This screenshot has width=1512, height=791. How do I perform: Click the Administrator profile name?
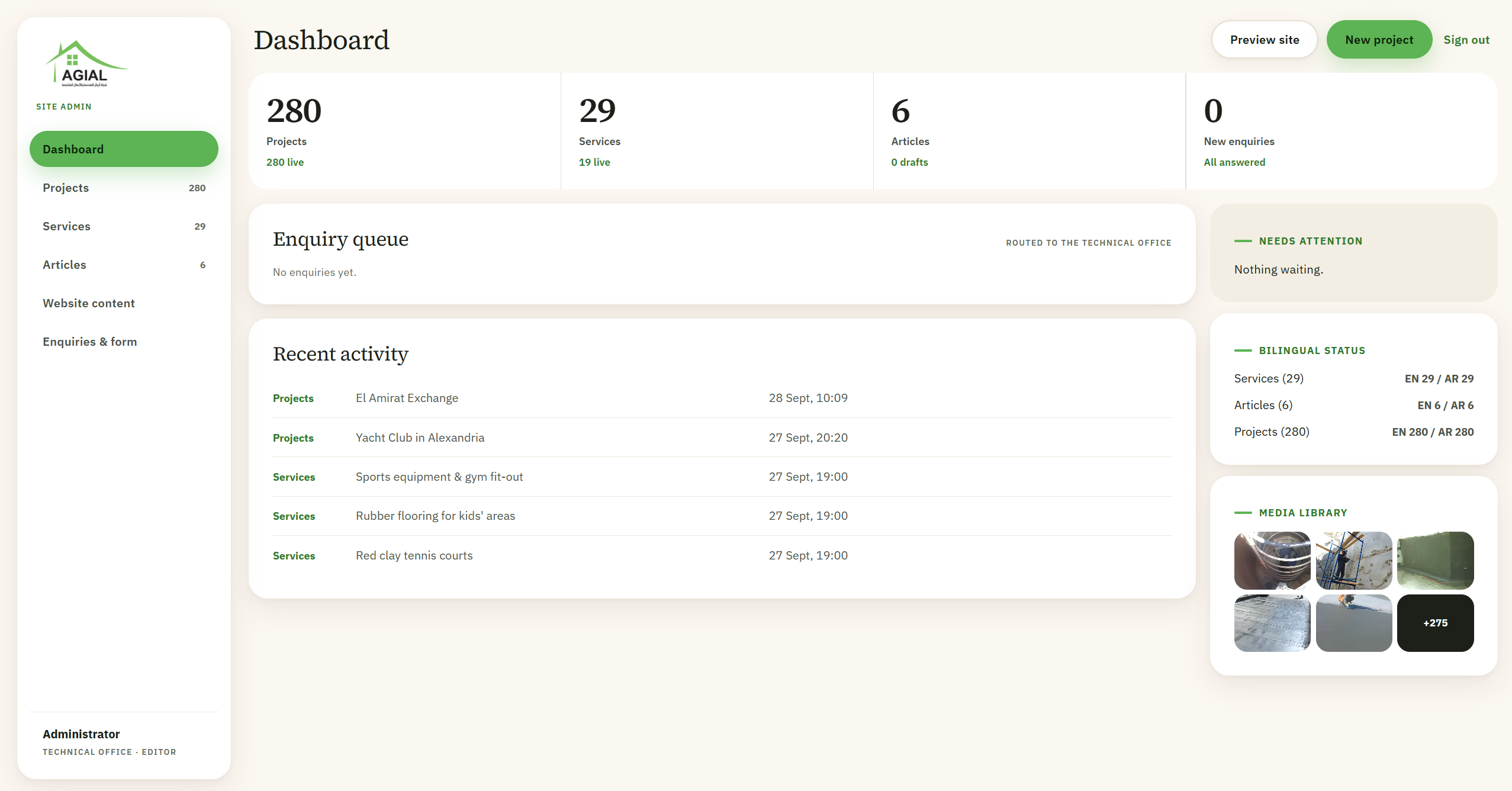click(x=81, y=734)
